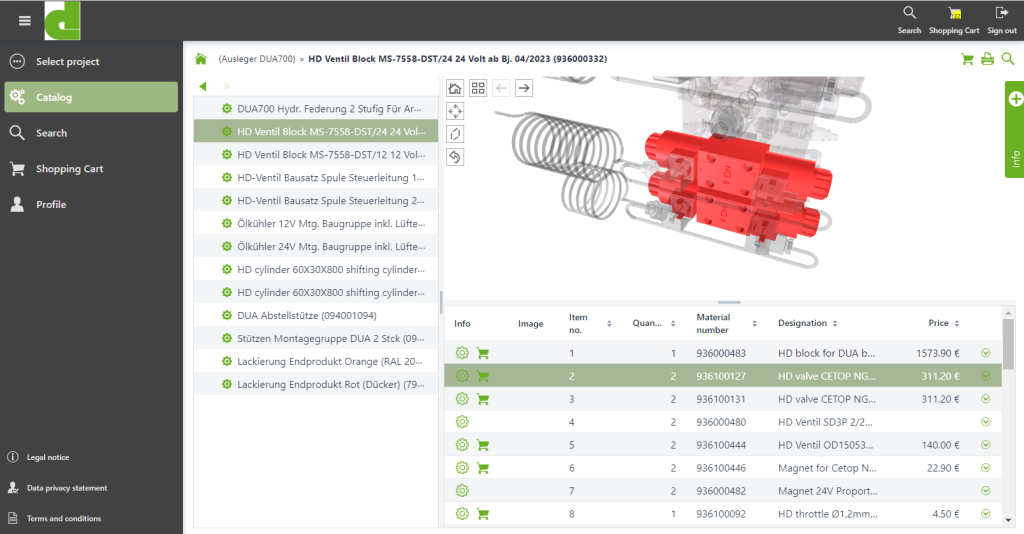Open Shopping Cart in left sidebar

click(69, 169)
